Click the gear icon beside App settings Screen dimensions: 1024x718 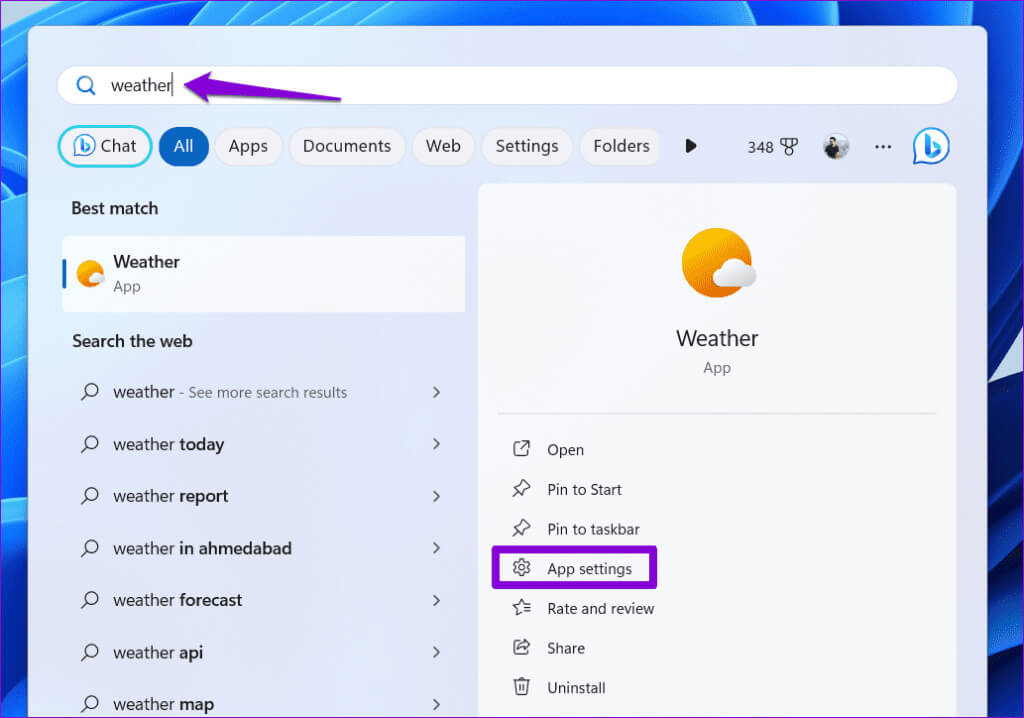(x=521, y=568)
